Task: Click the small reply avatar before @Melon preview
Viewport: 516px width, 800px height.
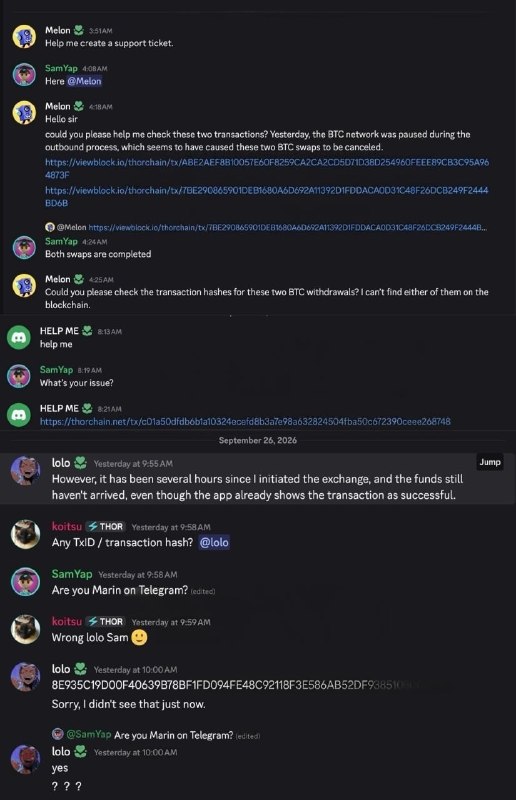Action: (x=50, y=227)
